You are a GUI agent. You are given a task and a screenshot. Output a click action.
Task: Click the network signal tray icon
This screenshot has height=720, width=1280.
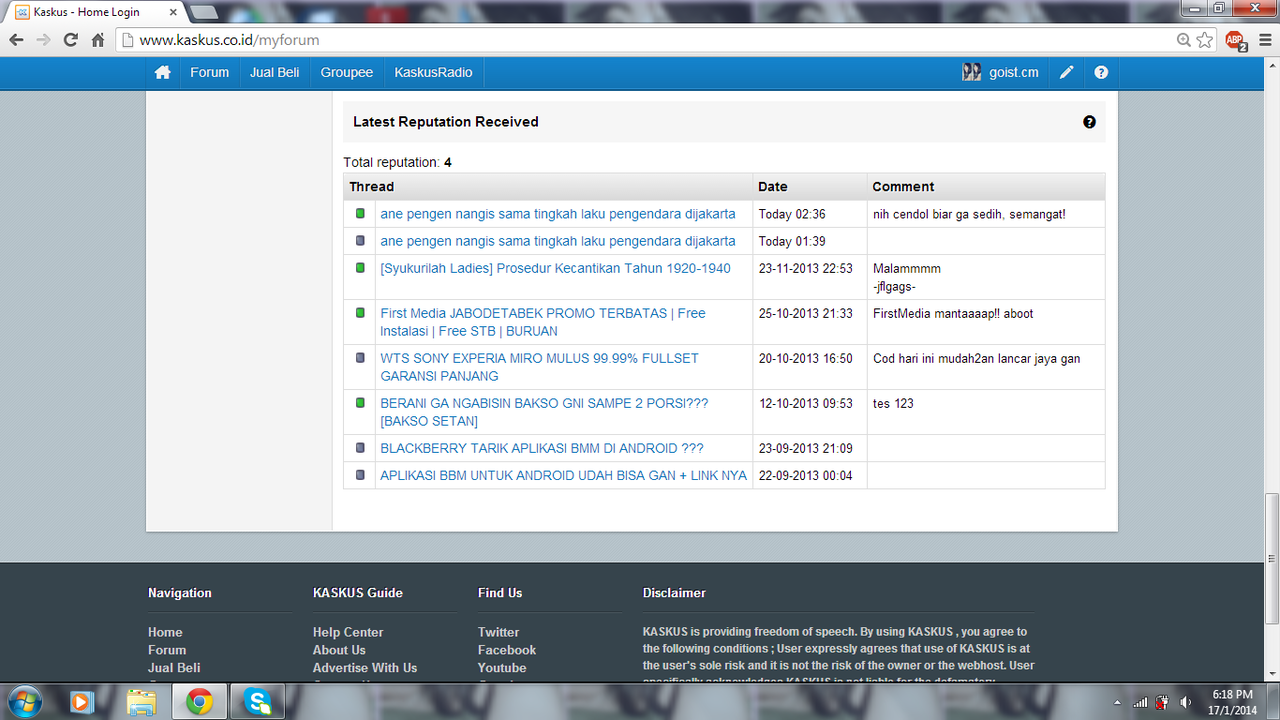(1141, 702)
